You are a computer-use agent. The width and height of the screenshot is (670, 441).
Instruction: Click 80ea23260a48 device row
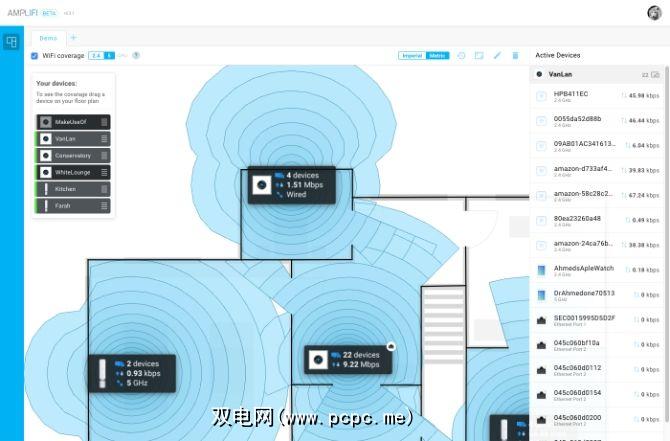(x=598, y=220)
